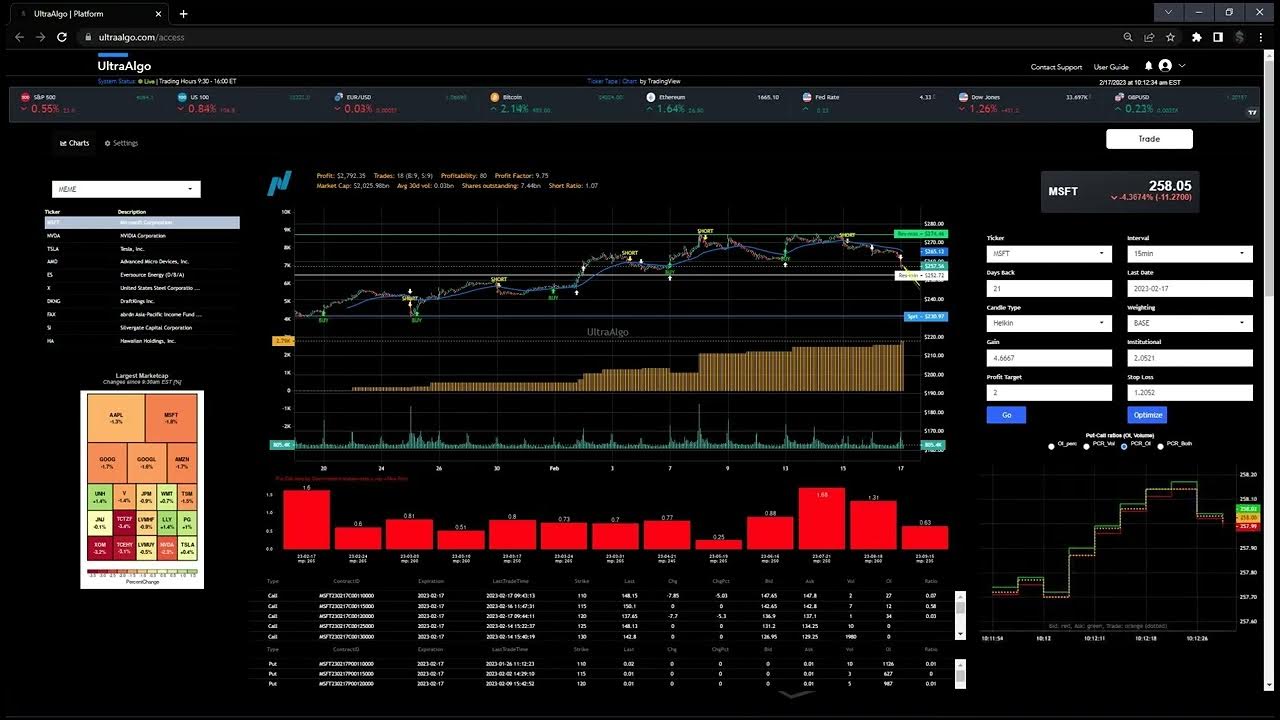Screen dimensions: 1280x720
Task: Click the Stop Loss input field
Action: click(x=1190, y=392)
